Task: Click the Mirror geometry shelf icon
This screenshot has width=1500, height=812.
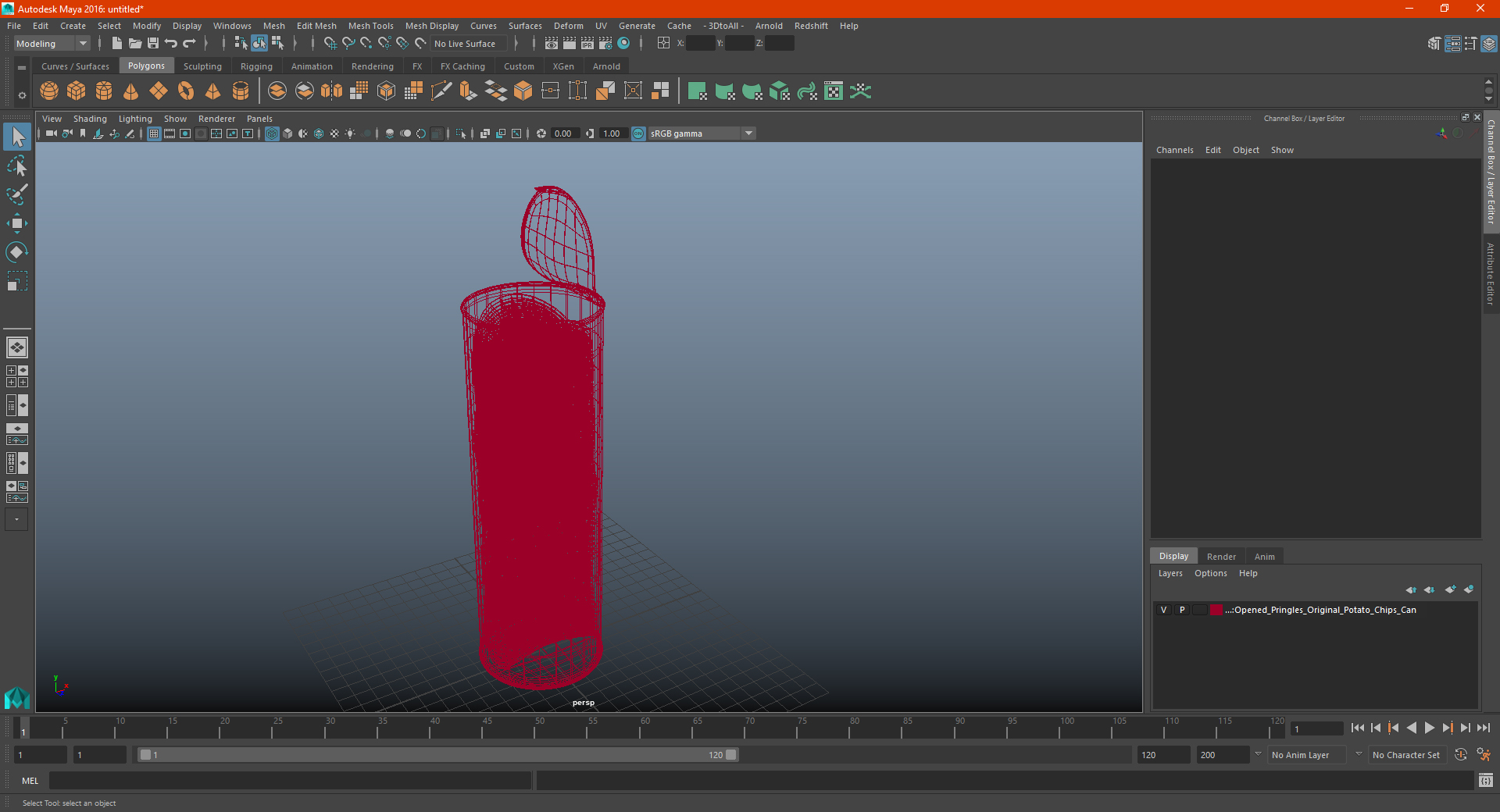Action: click(332, 91)
